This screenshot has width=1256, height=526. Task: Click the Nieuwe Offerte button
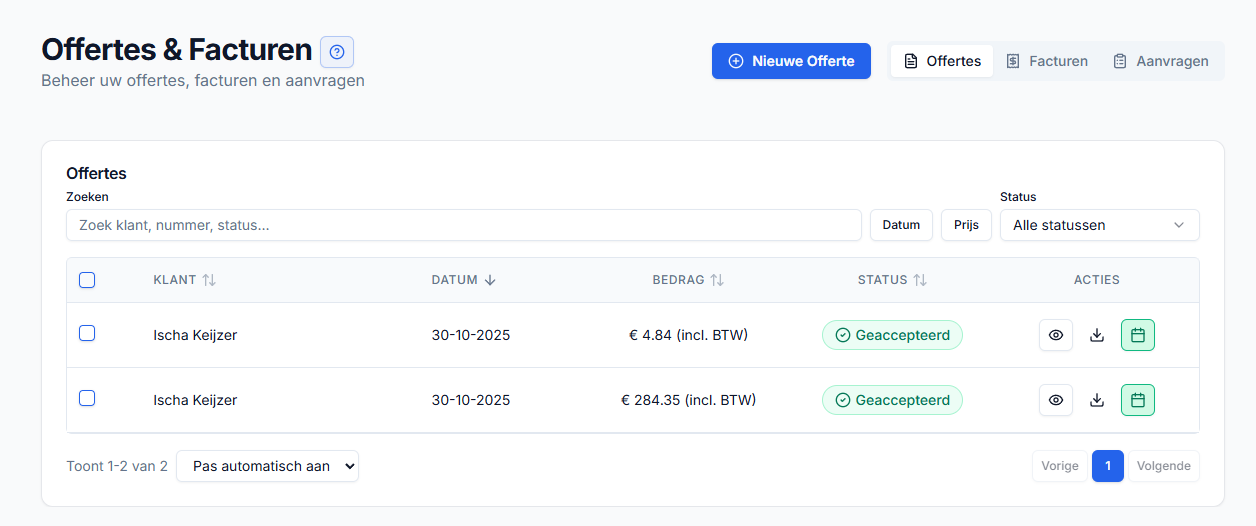(791, 61)
